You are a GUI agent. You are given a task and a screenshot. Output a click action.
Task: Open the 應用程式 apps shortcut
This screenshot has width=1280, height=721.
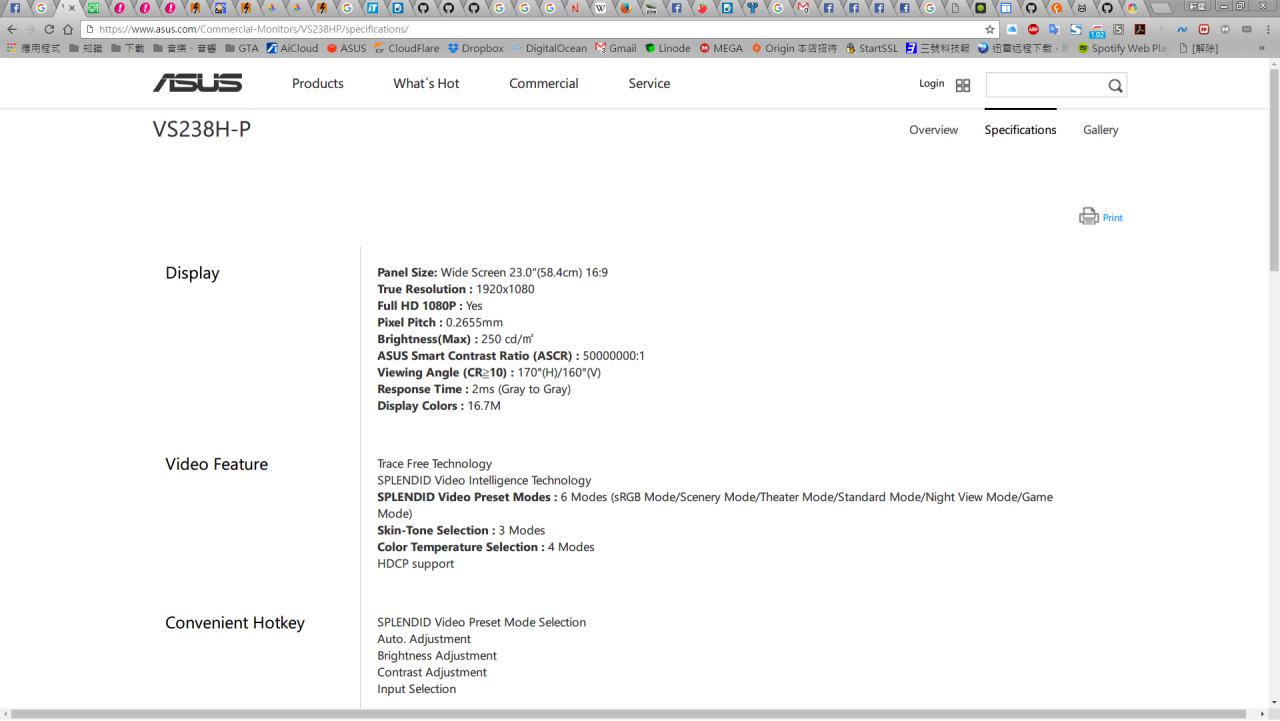coord(34,48)
